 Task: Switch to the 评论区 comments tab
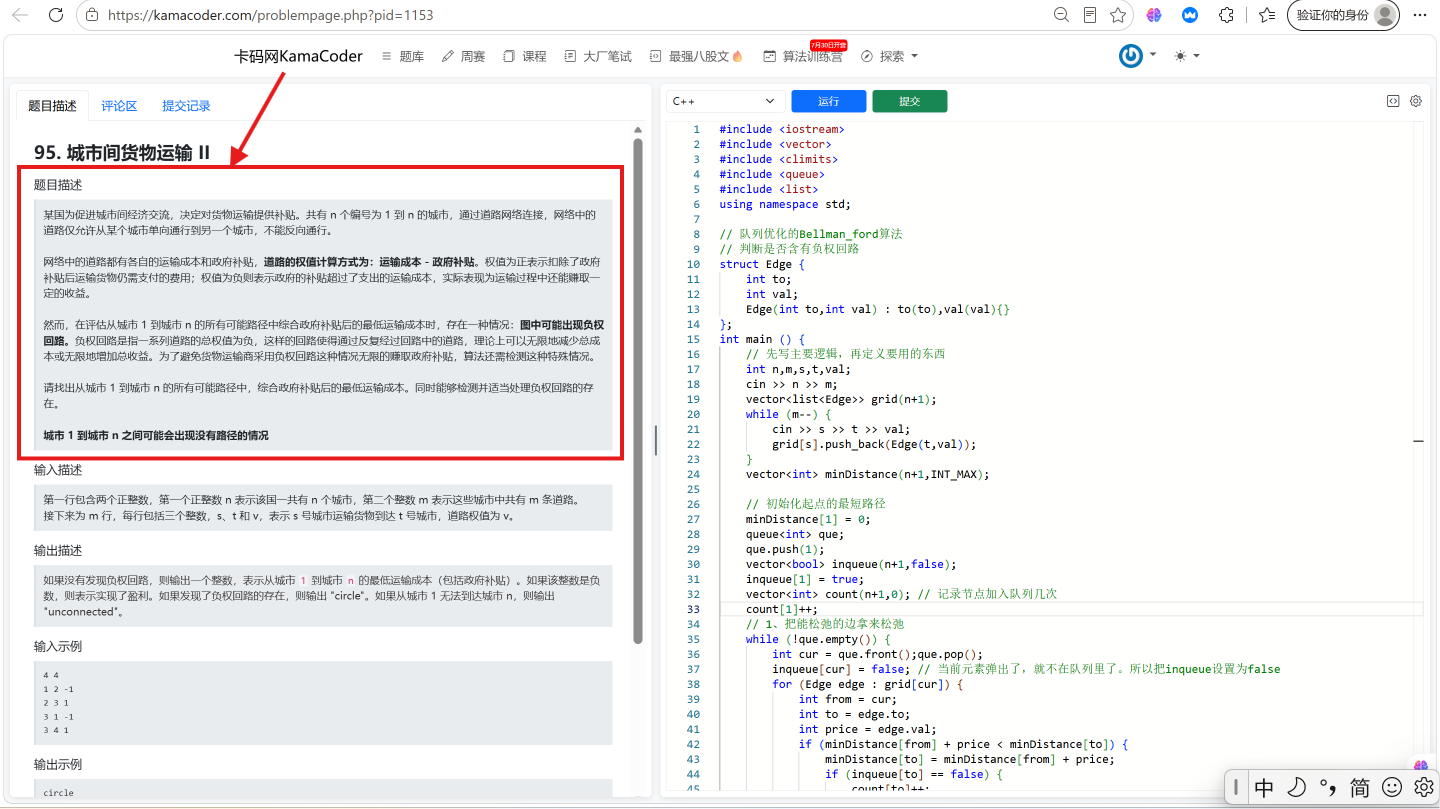119,106
